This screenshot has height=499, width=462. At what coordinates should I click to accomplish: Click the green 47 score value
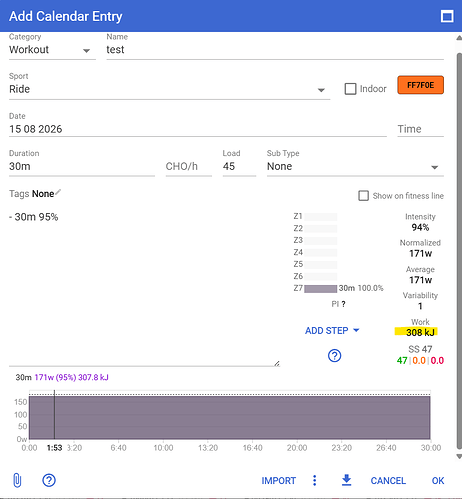coord(402,361)
